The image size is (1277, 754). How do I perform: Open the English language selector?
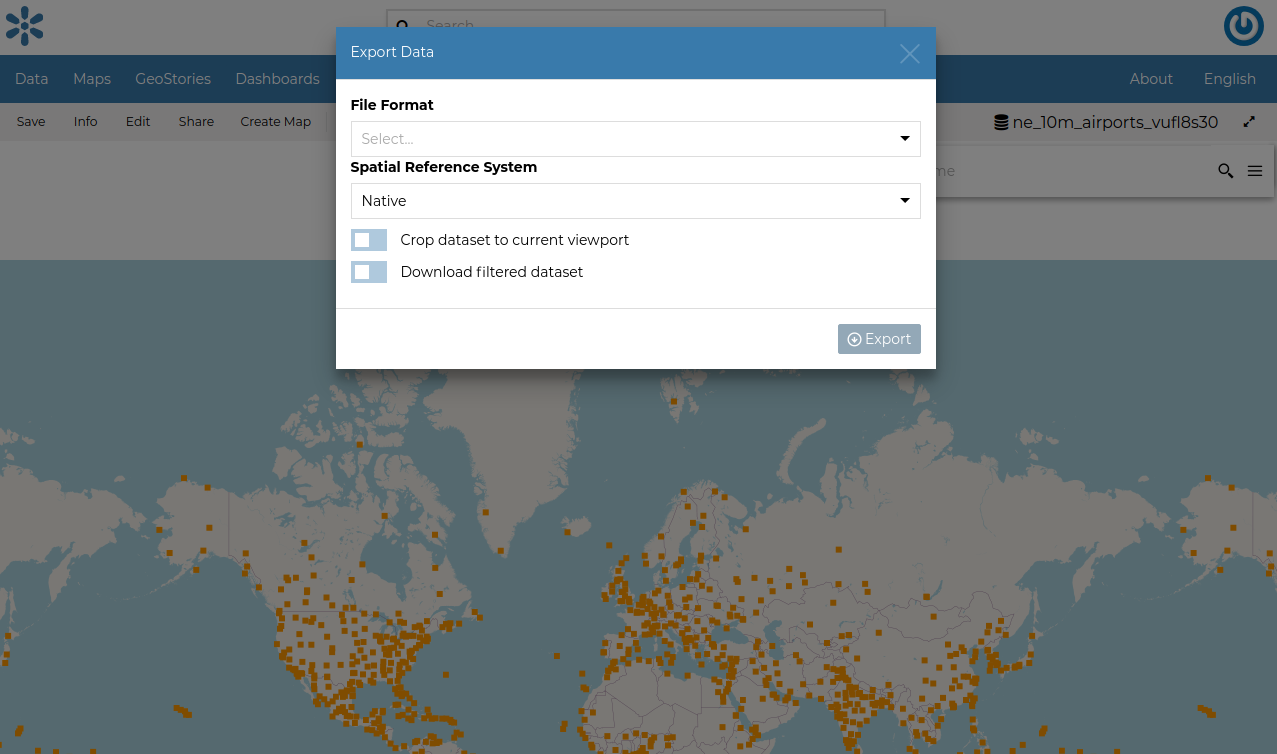[x=1229, y=79]
